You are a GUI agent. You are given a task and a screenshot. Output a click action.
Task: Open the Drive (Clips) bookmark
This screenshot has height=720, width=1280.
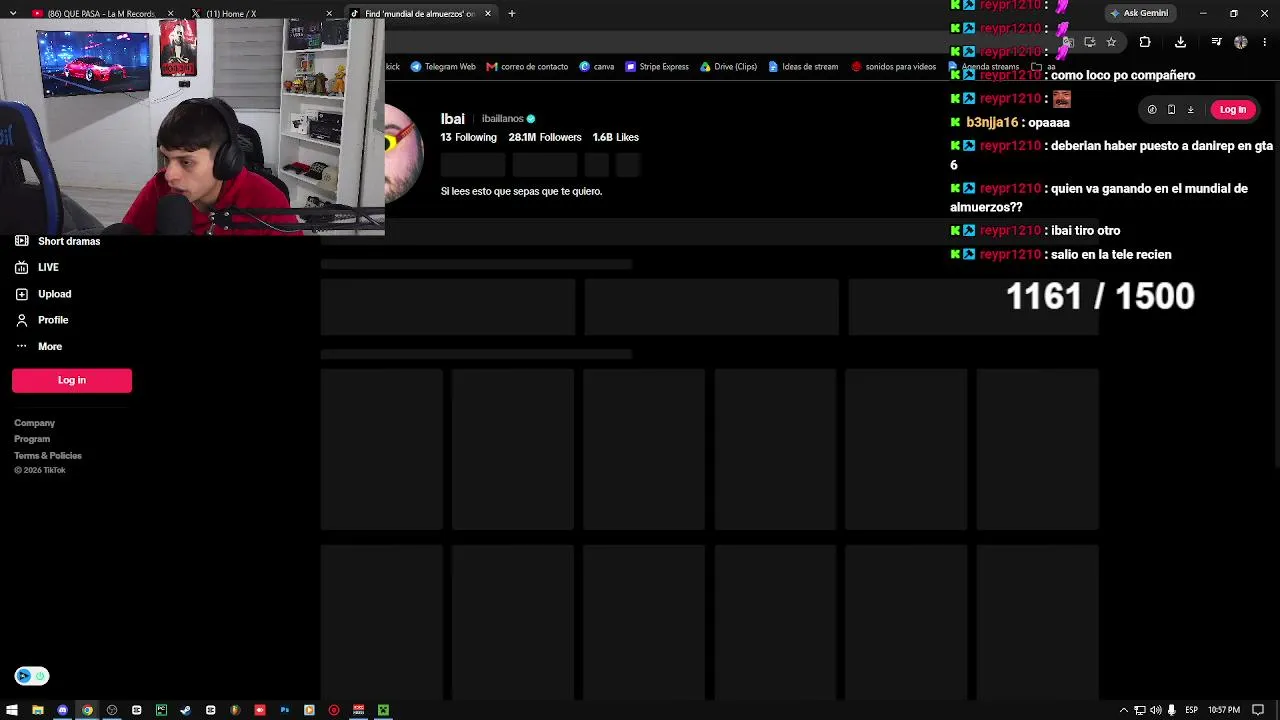click(x=728, y=67)
